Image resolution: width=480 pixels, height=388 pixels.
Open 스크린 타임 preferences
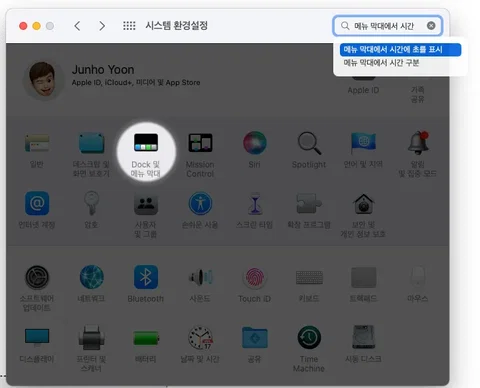tap(254, 210)
